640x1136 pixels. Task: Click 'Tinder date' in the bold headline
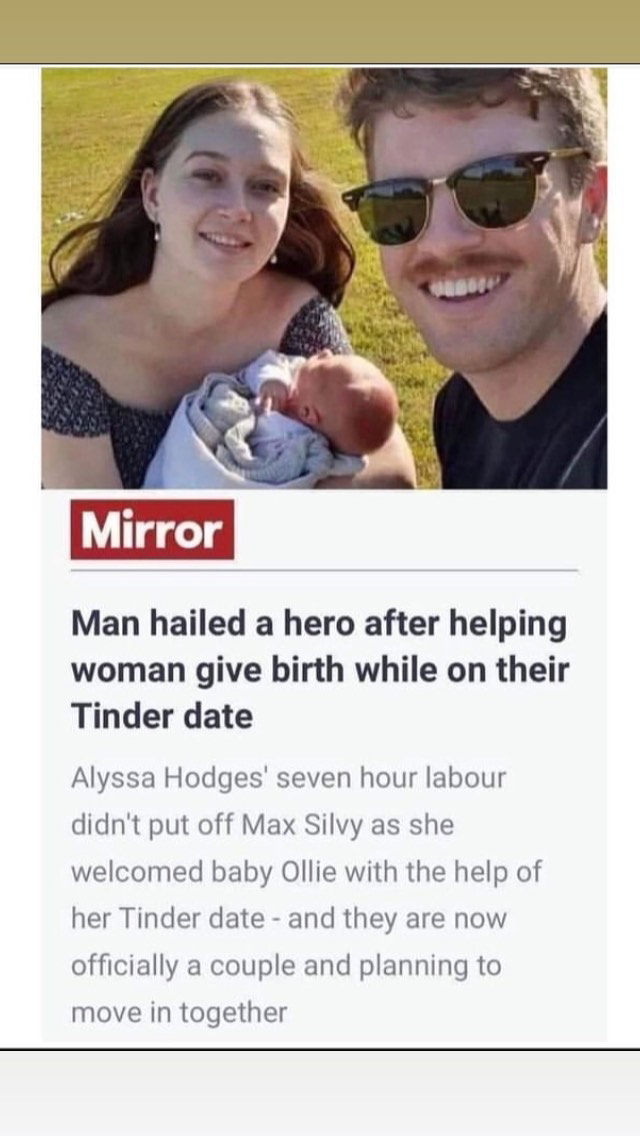click(162, 717)
